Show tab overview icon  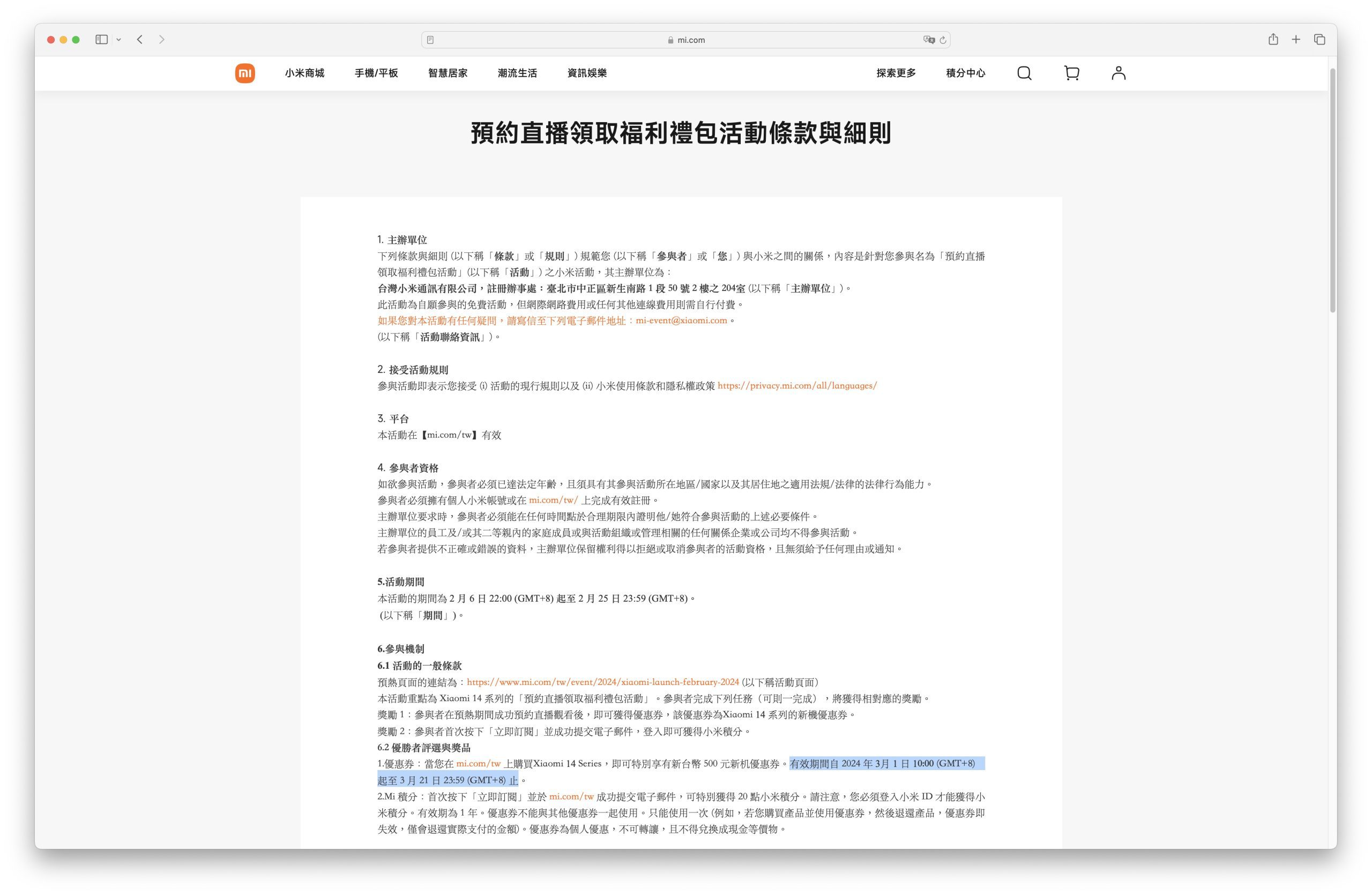[1319, 39]
